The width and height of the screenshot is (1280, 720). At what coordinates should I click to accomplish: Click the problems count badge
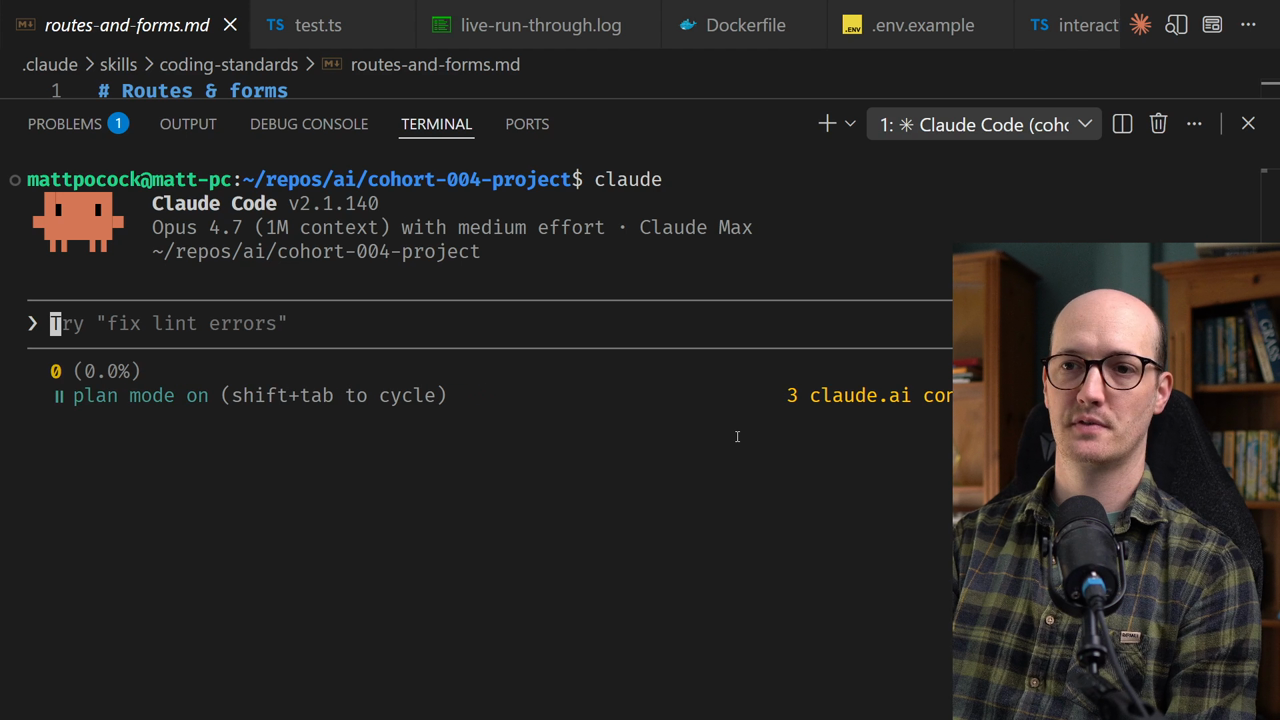coord(118,124)
